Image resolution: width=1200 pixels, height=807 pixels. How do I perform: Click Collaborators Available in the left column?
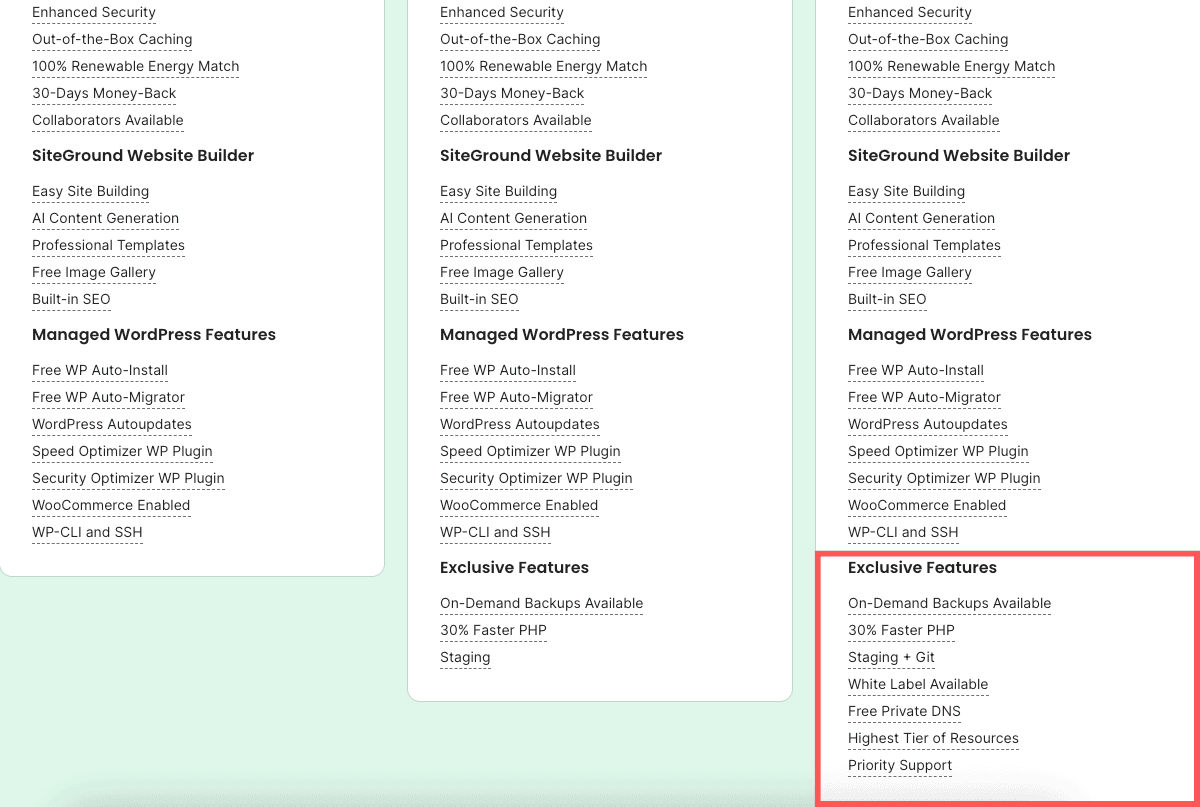point(108,121)
